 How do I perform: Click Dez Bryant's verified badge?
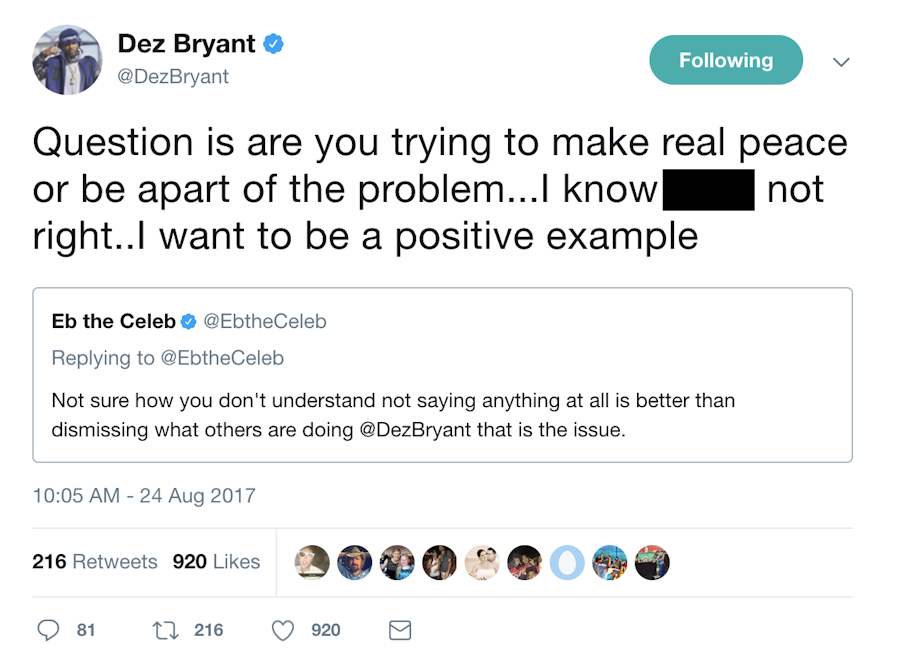pos(274,44)
